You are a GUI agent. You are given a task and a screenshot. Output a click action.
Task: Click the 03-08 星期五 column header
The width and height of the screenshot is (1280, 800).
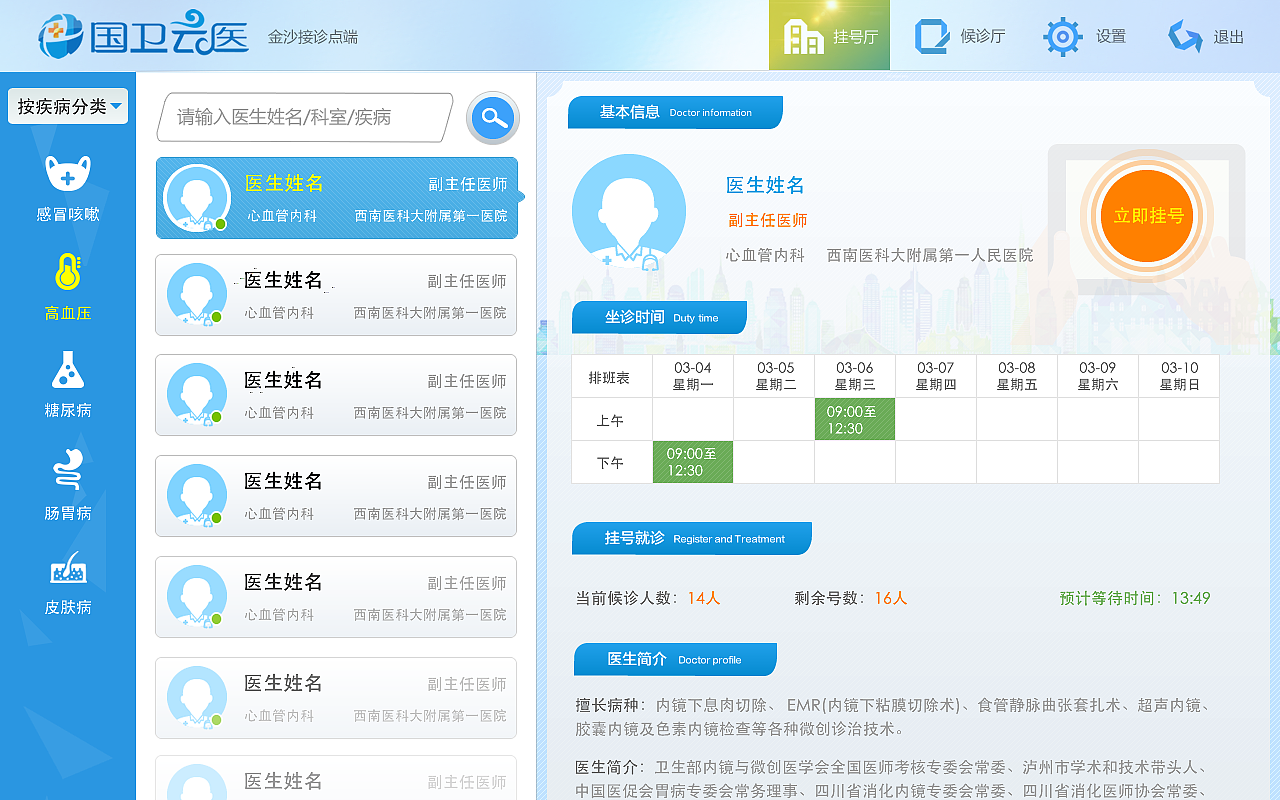coord(1016,376)
